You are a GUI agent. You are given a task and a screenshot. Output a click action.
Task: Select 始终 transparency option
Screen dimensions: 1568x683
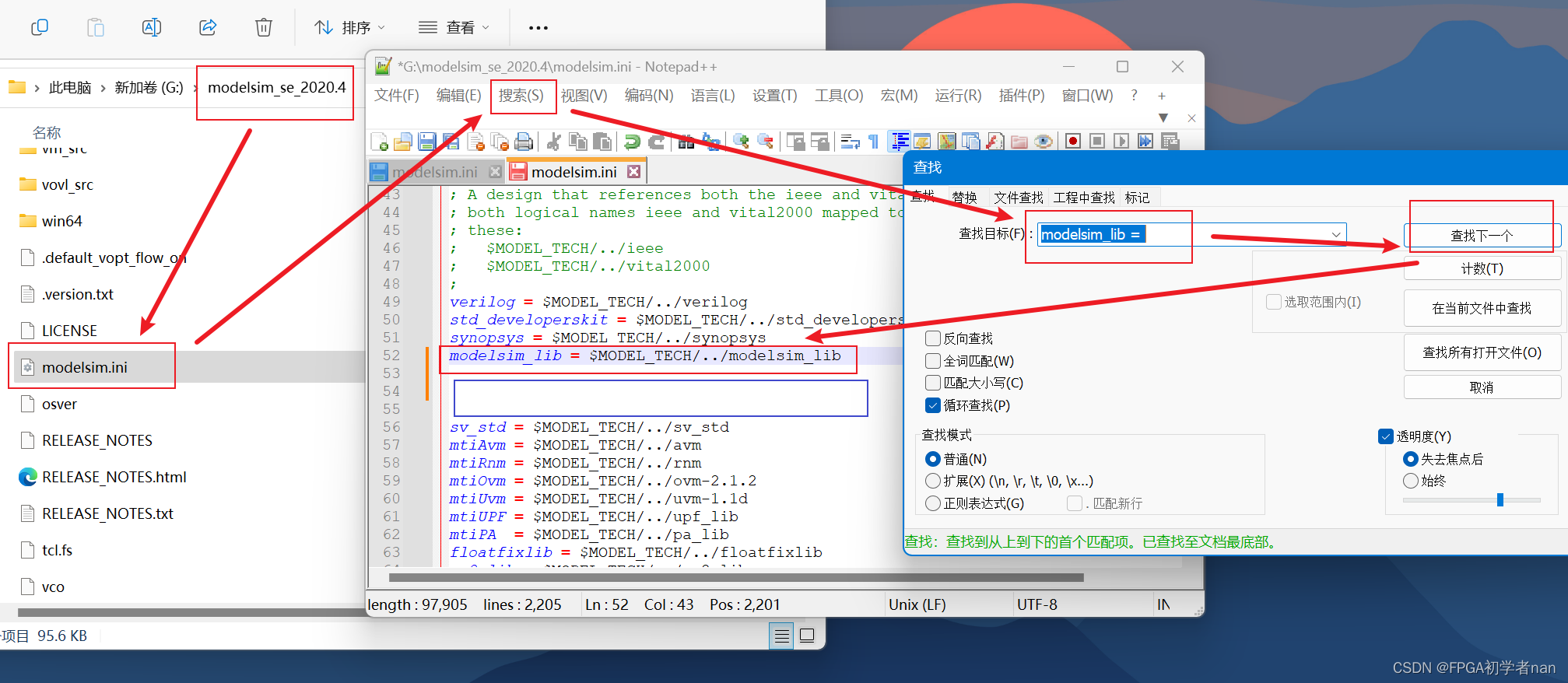pos(1410,481)
